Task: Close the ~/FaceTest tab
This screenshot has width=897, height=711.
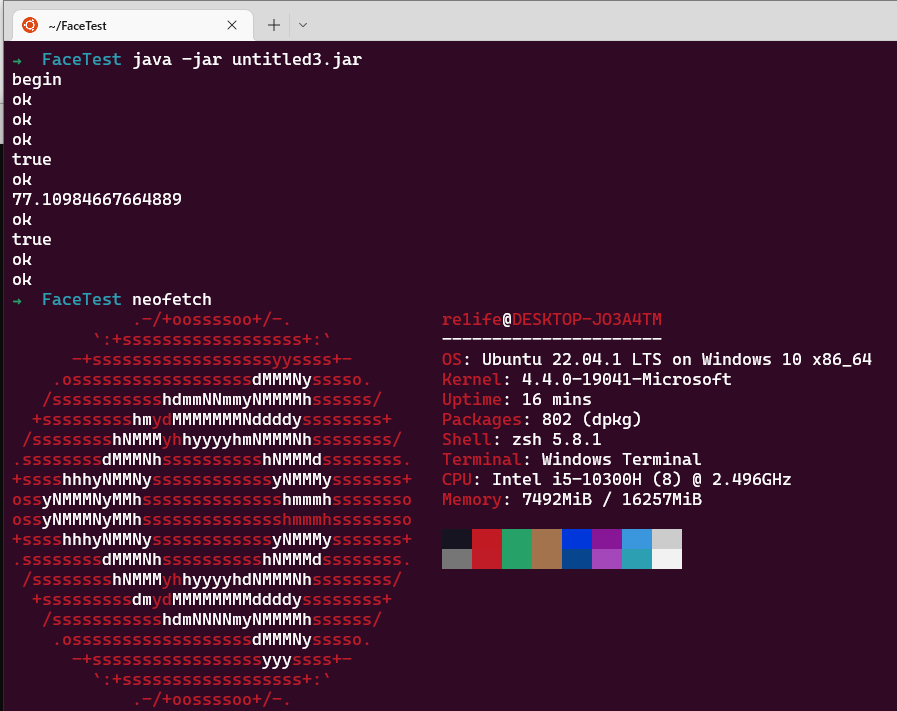Action: coord(233,25)
